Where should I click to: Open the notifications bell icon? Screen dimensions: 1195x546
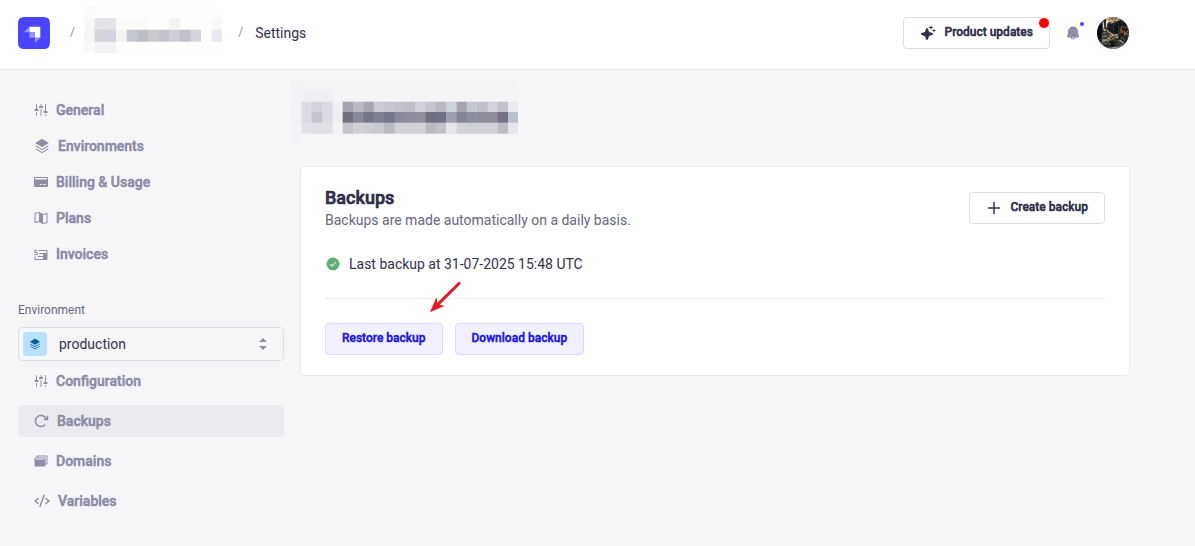pos(1073,33)
